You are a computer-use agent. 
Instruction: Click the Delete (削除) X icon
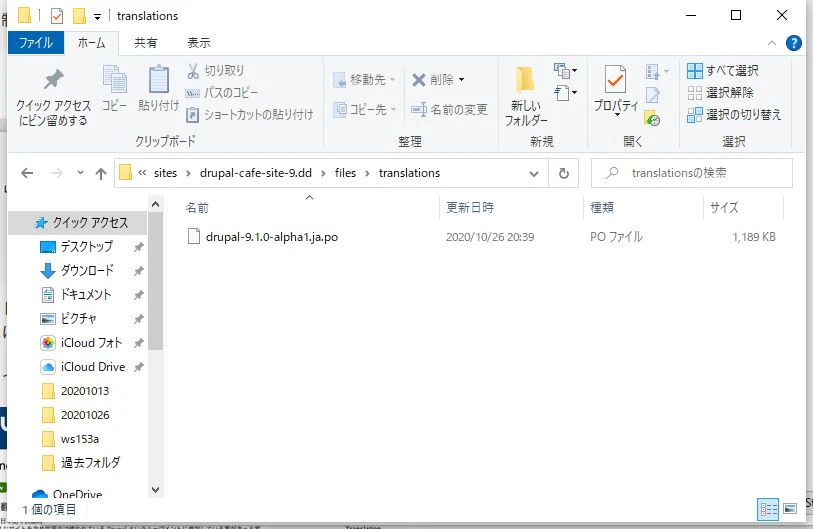[419, 80]
